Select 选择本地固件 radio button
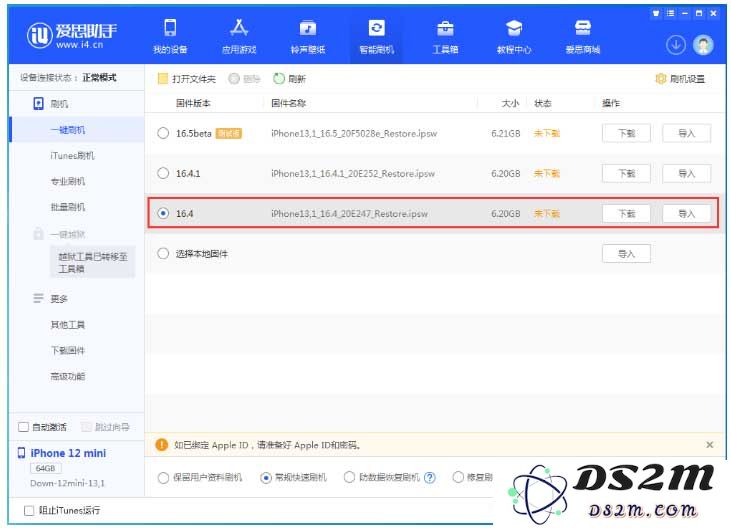731x528 pixels. pyautogui.click(x=163, y=254)
